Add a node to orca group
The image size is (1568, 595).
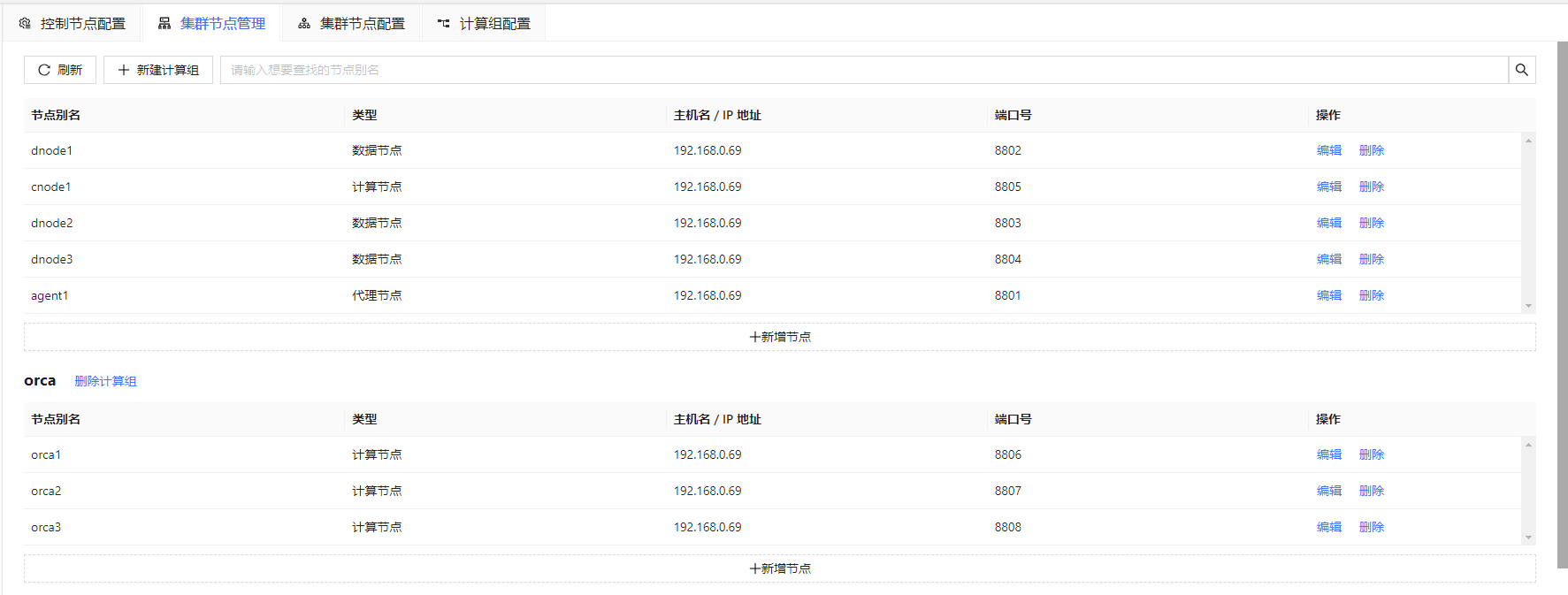click(x=779, y=568)
